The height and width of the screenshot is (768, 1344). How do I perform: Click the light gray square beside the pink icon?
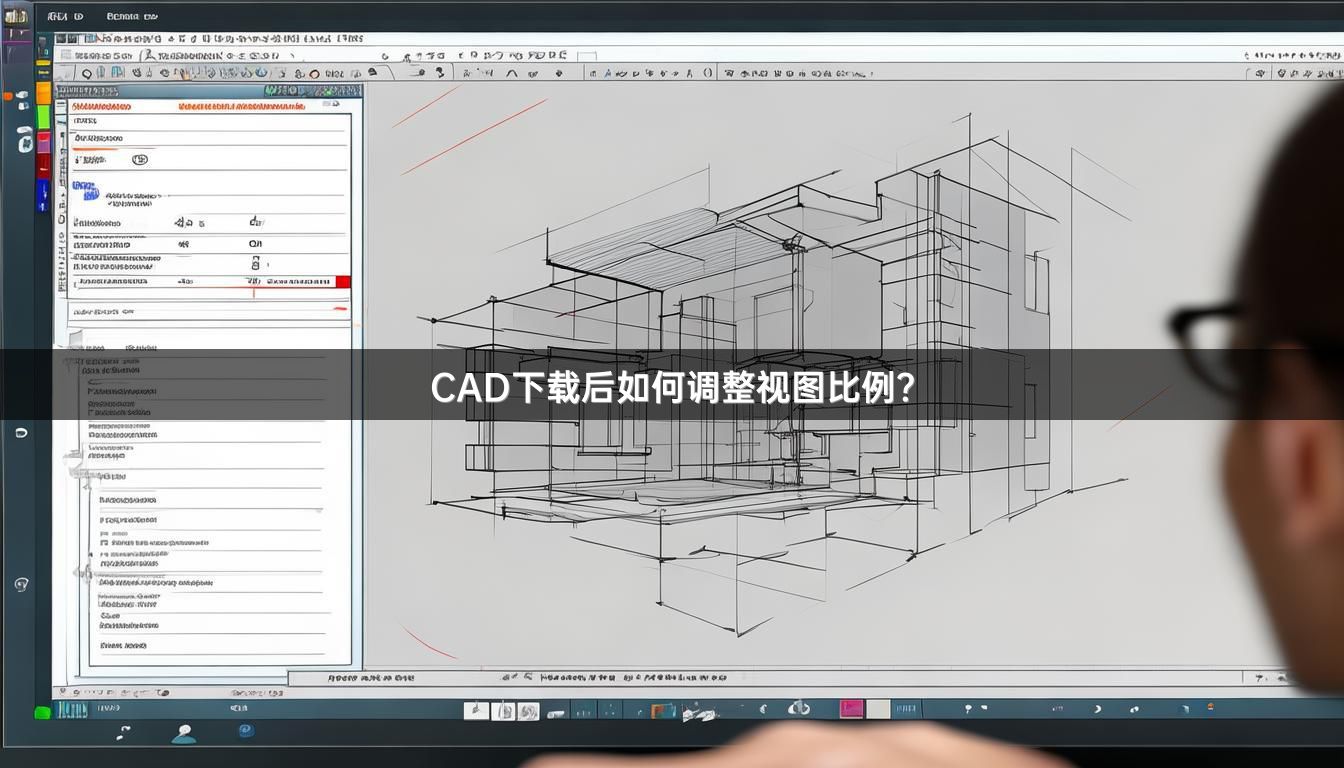(878, 709)
